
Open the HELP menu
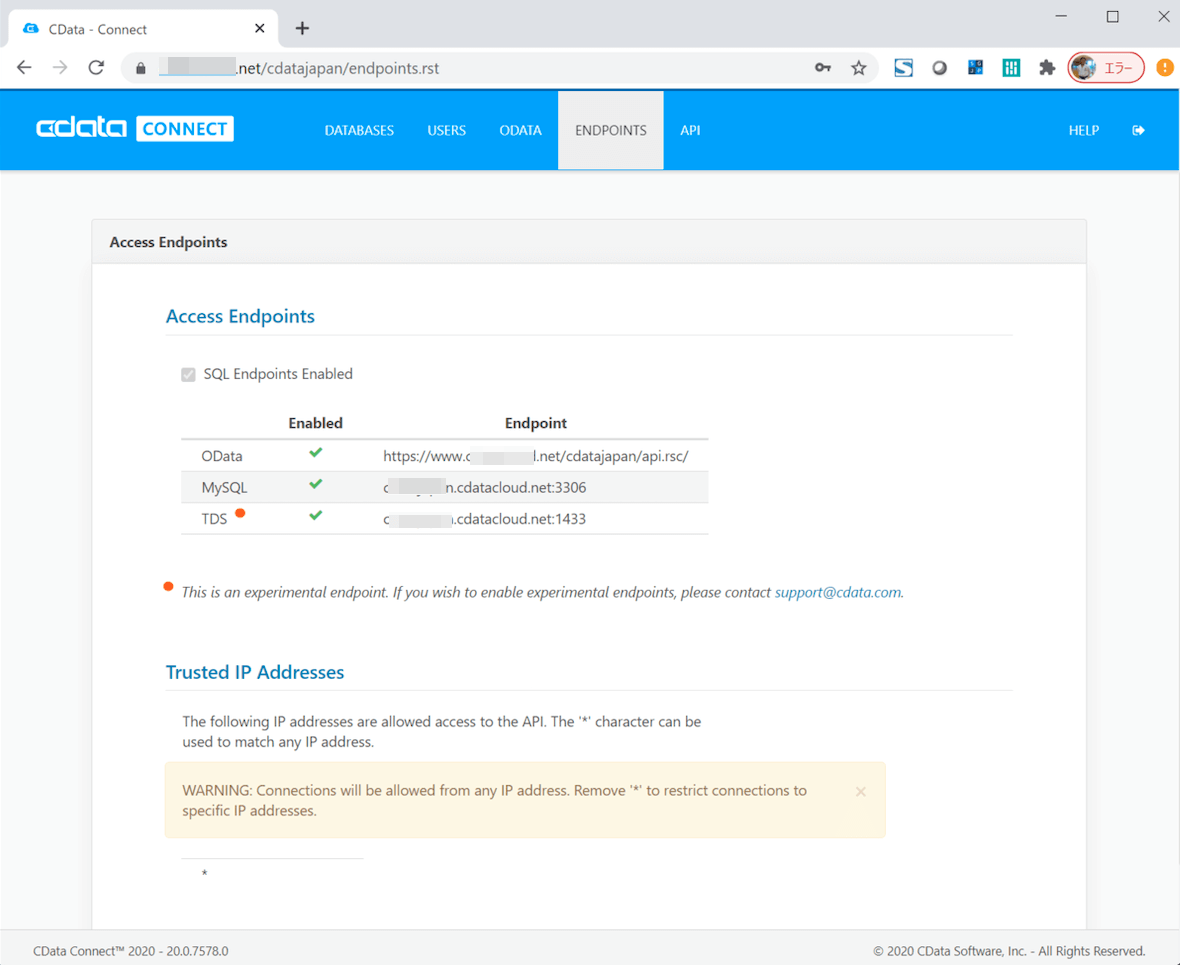point(1084,130)
